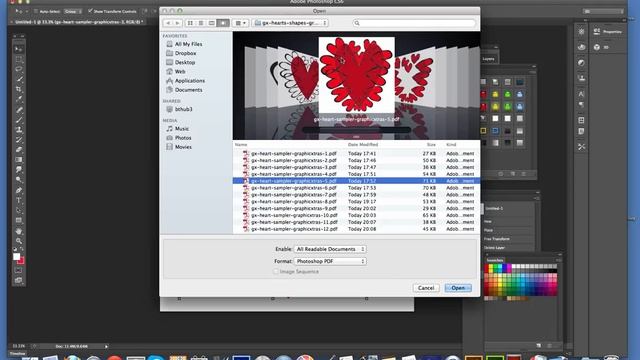Open the item arrangement dropdown in dialog toolbar
Viewport: 640px width, 360px height.
click(x=241, y=23)
